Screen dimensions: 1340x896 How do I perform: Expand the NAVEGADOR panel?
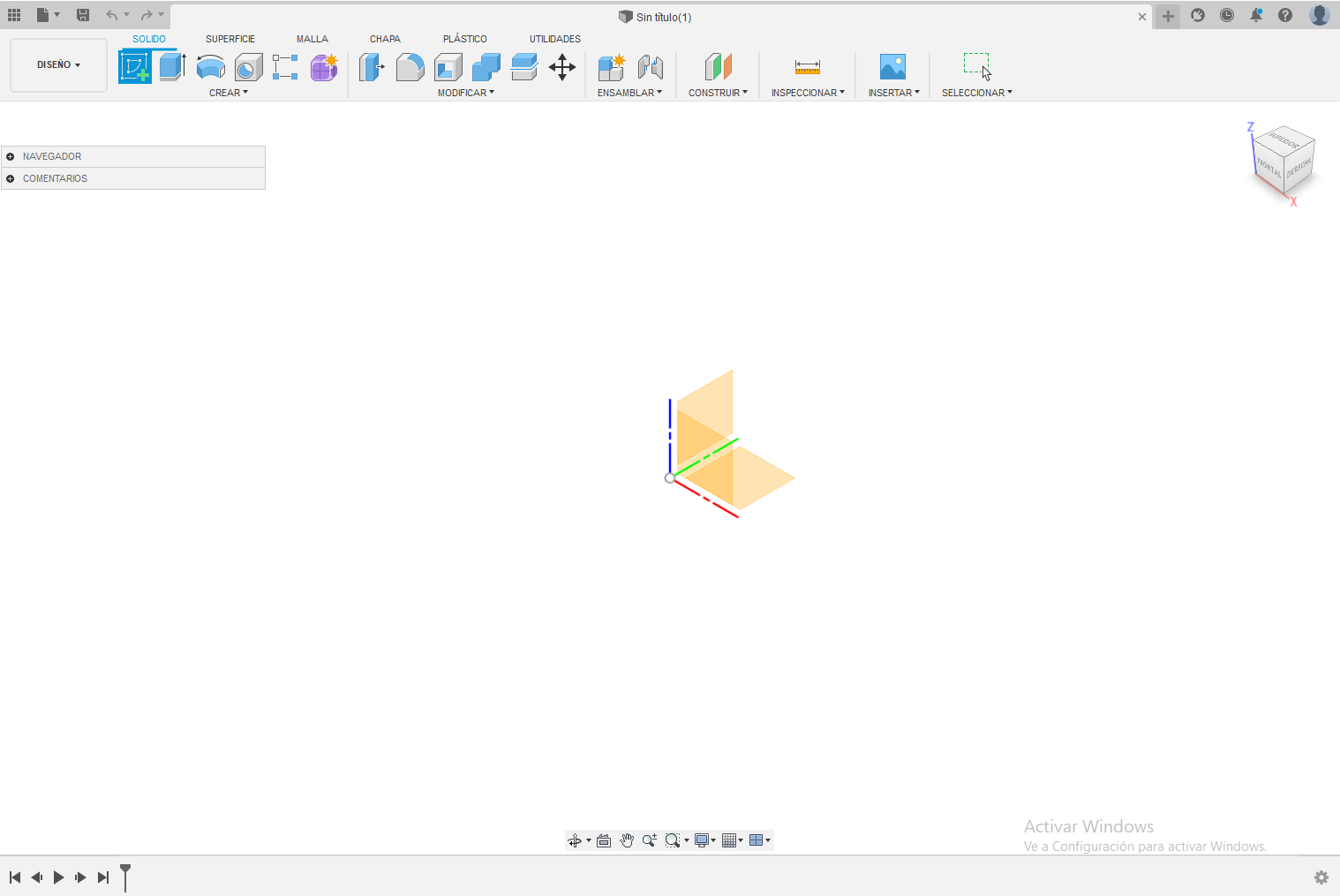point(10,156)
